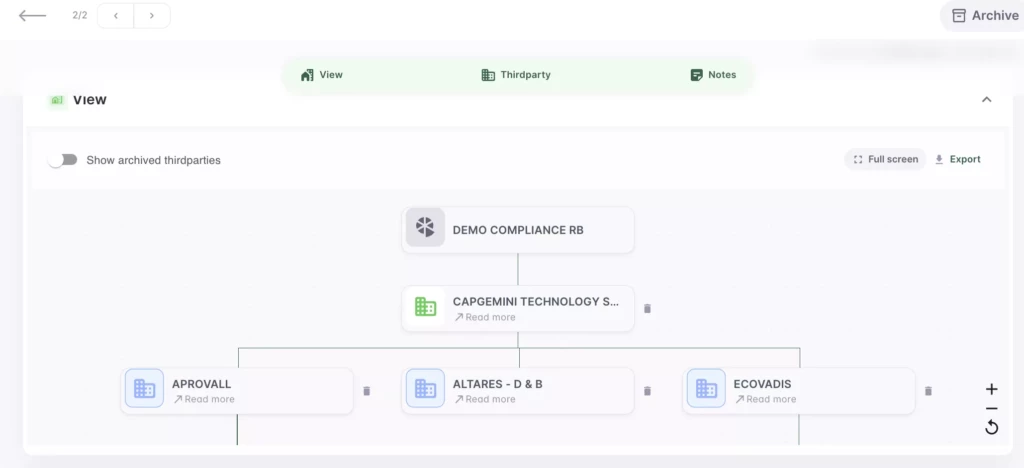1024x468 pixels.
Task: Select the CAPGEMINI TECHNOLOGY node
Action: tap(518, 308)
